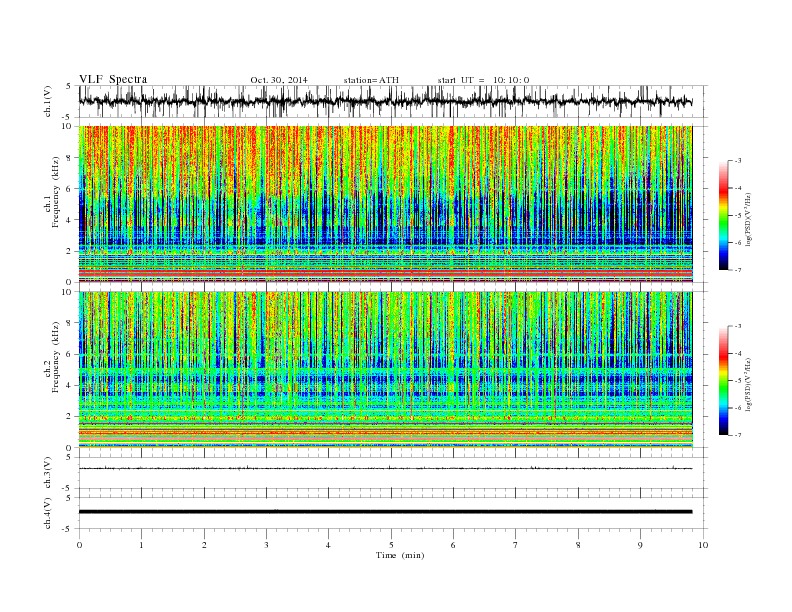Click the "8" kHz tick on ch.1 frequency axis
This screenshot has width=792, height=612.
pyautogui.click(x=70, y=158)
